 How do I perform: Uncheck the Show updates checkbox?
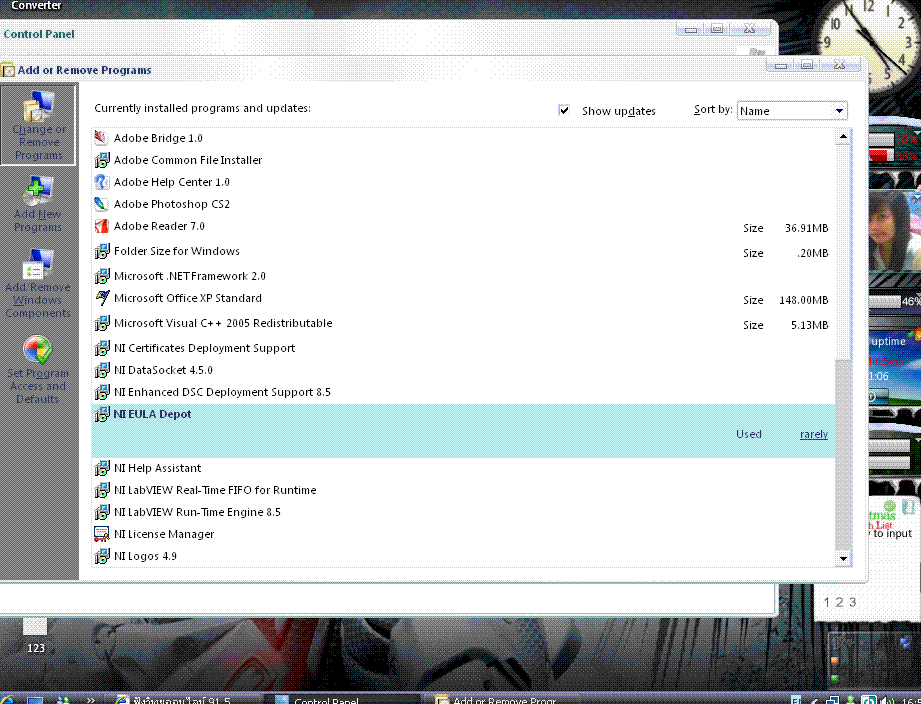click(564, 110)
